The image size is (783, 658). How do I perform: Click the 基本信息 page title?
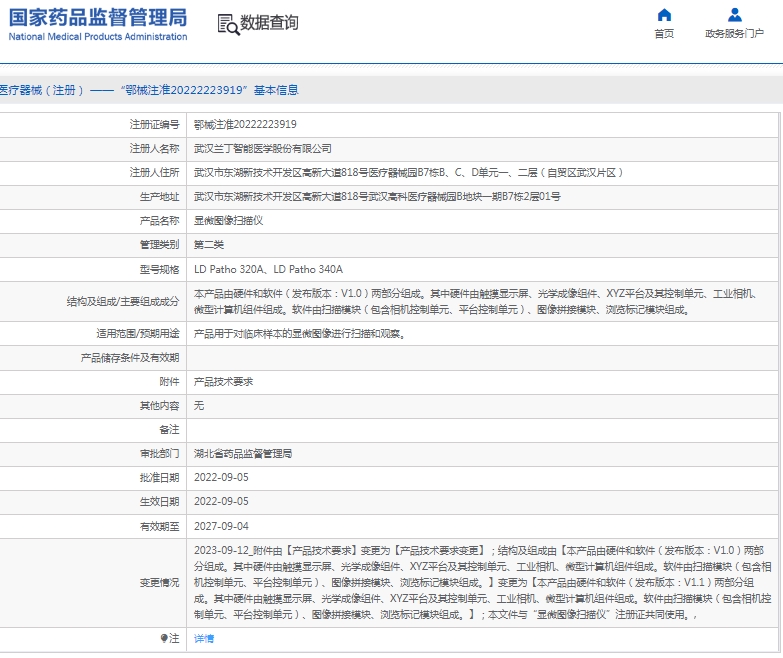276,90
